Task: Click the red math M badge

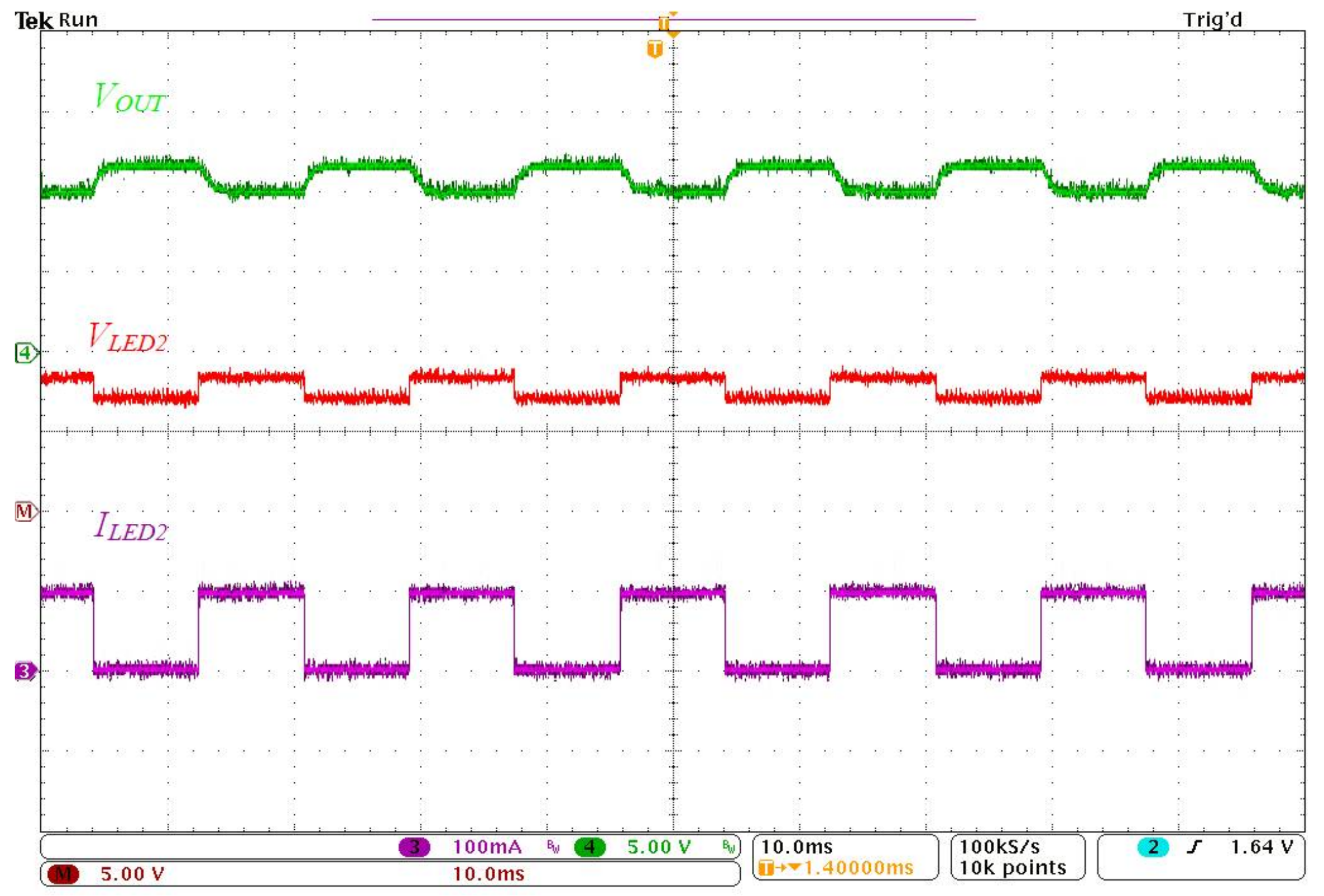Action: tap(63, 874)
